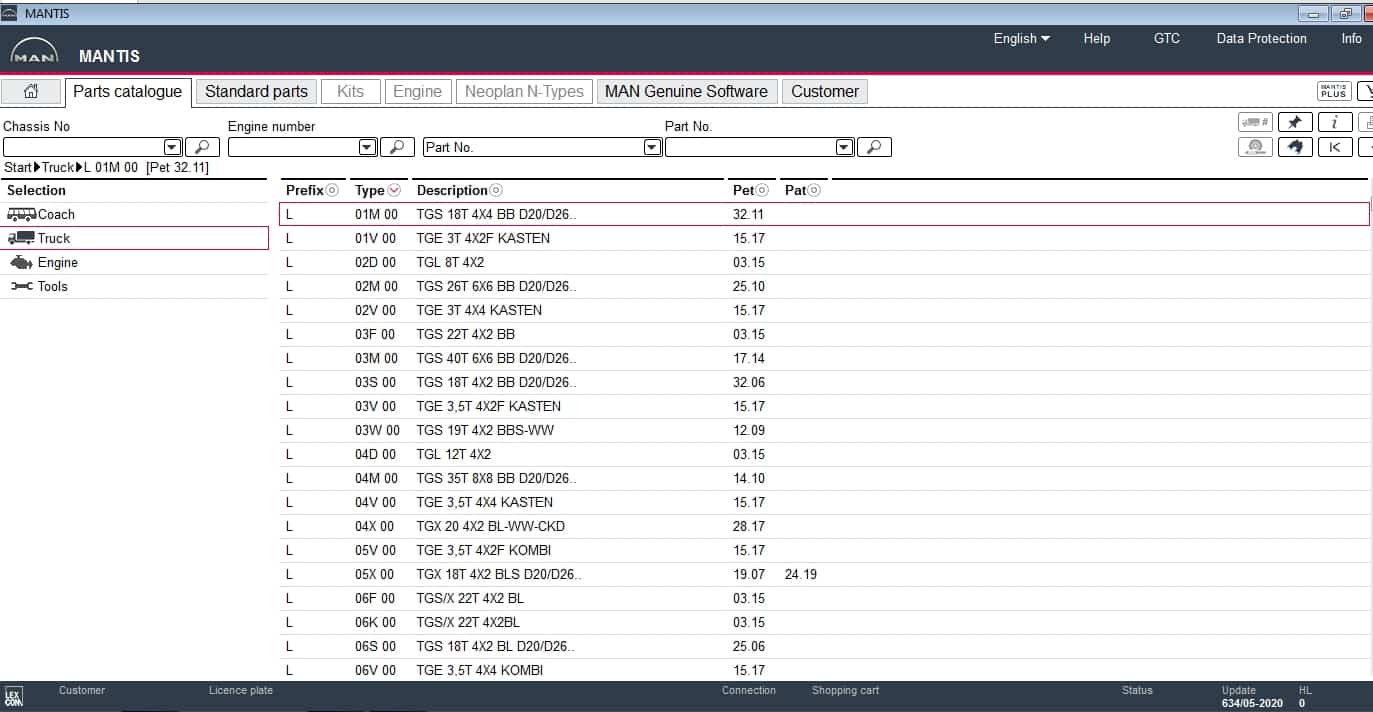Screen dimensions: 1373x712
Task: Select the row TGE 3T 4X2F KASTEN
Action: point(824,238)
